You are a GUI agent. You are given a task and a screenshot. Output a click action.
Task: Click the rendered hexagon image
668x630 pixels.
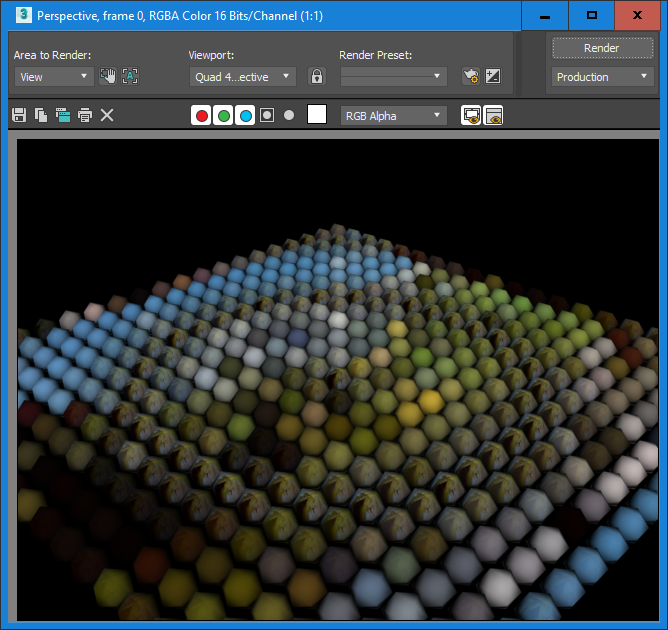(338, 380)
